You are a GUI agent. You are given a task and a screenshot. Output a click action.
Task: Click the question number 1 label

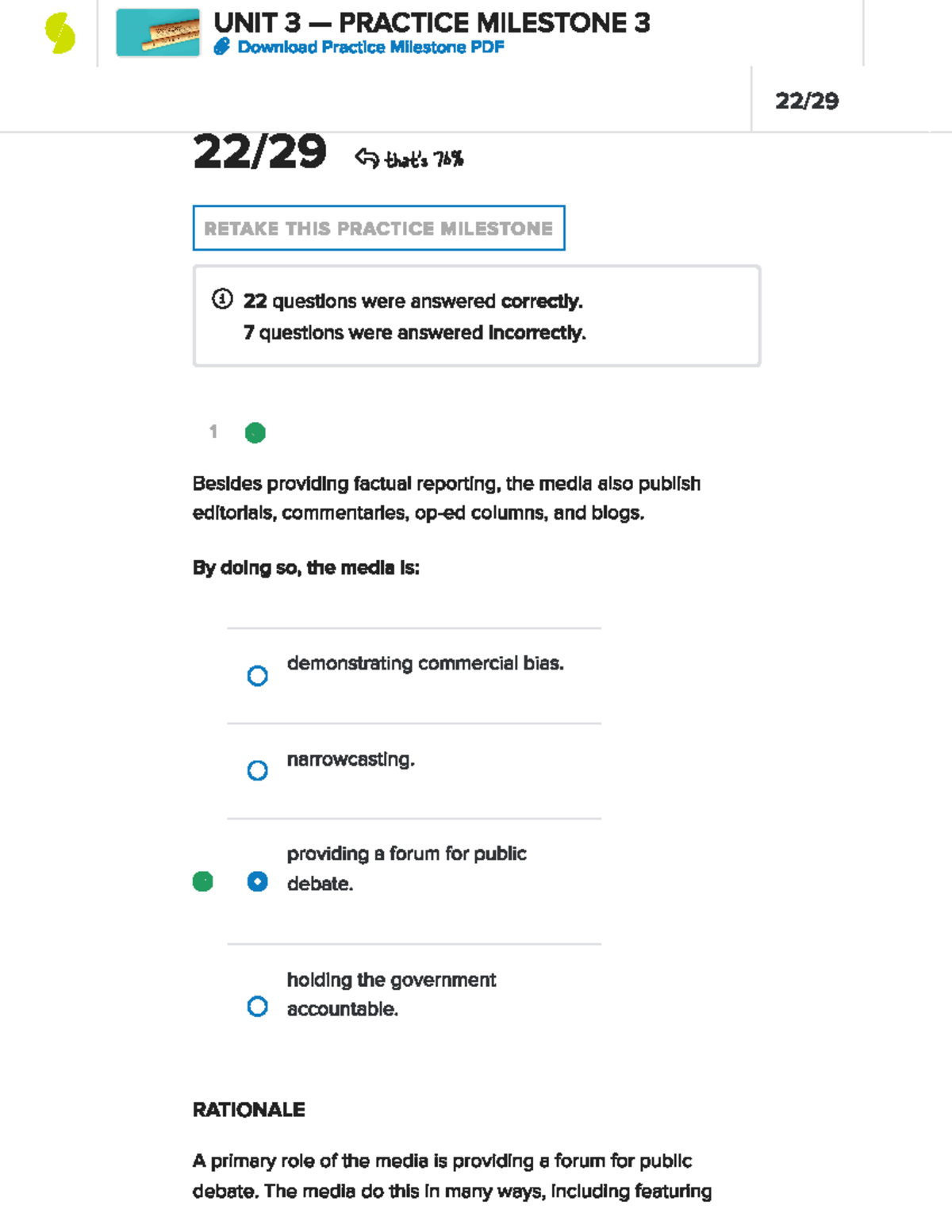(x=213, y=432)
